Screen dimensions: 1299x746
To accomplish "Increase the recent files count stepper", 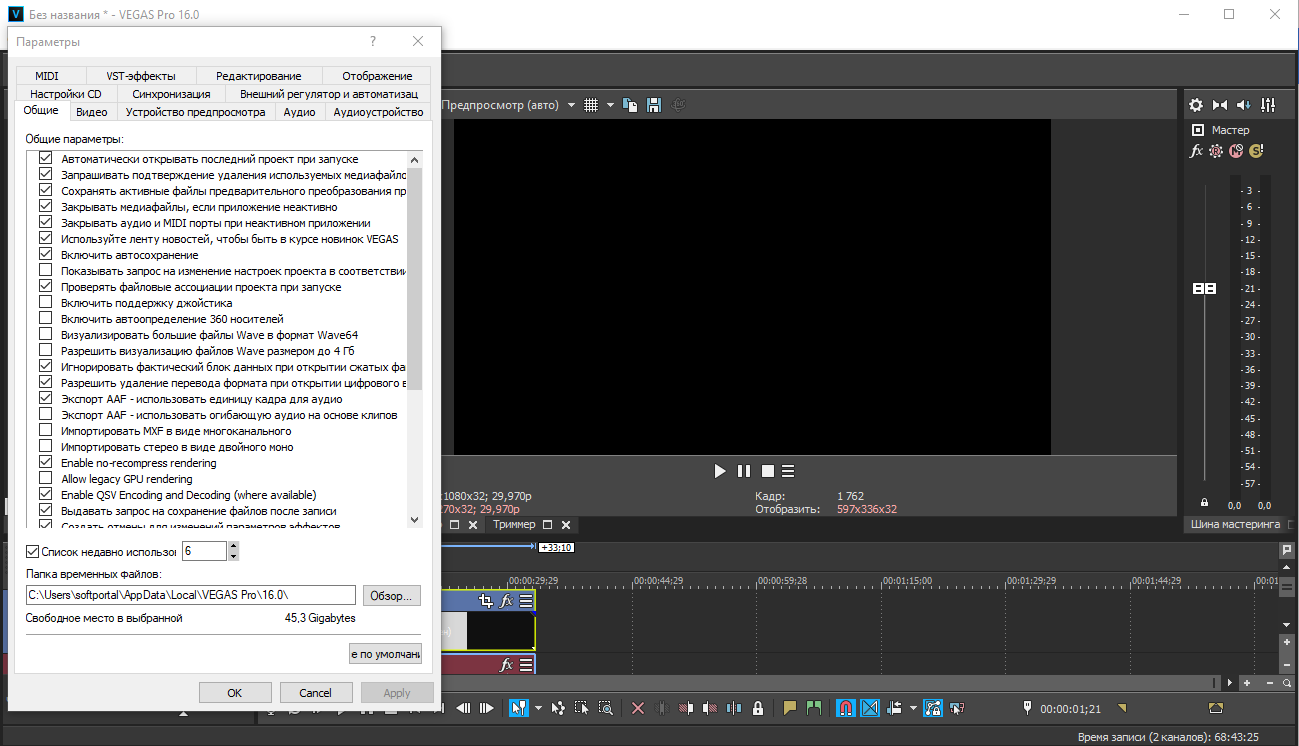I will pyautogui.click(x=233, y=546).
